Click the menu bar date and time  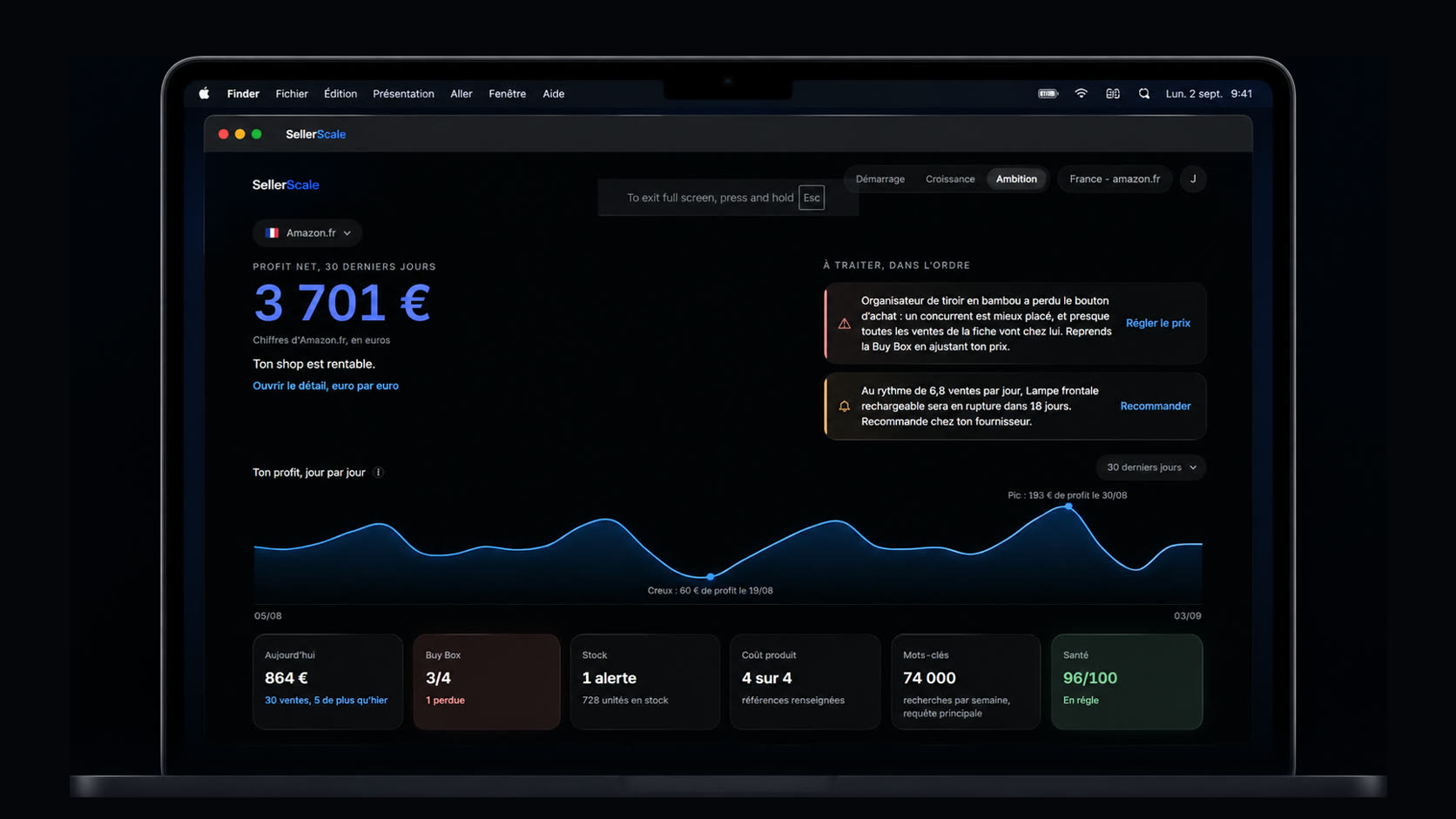[x=1209, y=93]
